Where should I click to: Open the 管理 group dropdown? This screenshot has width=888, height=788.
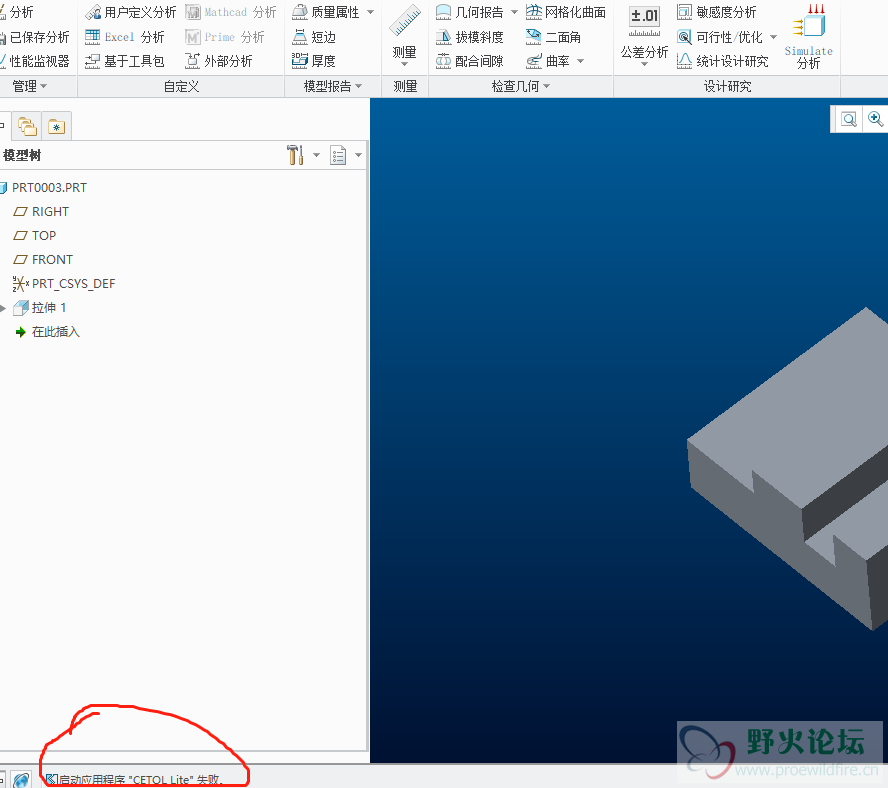point(29,86)
